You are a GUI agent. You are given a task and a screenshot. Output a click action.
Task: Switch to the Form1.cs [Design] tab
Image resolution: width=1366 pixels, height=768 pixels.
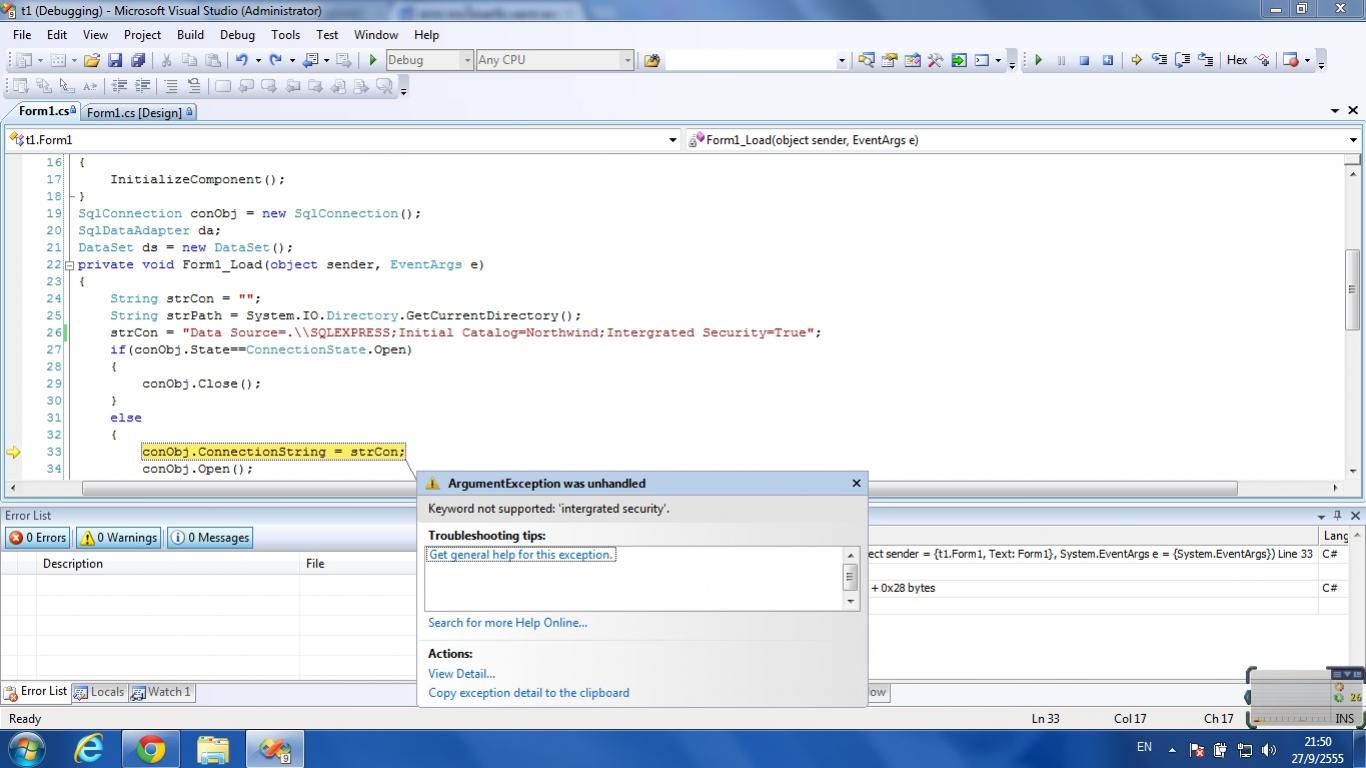(x=139, y=112)
